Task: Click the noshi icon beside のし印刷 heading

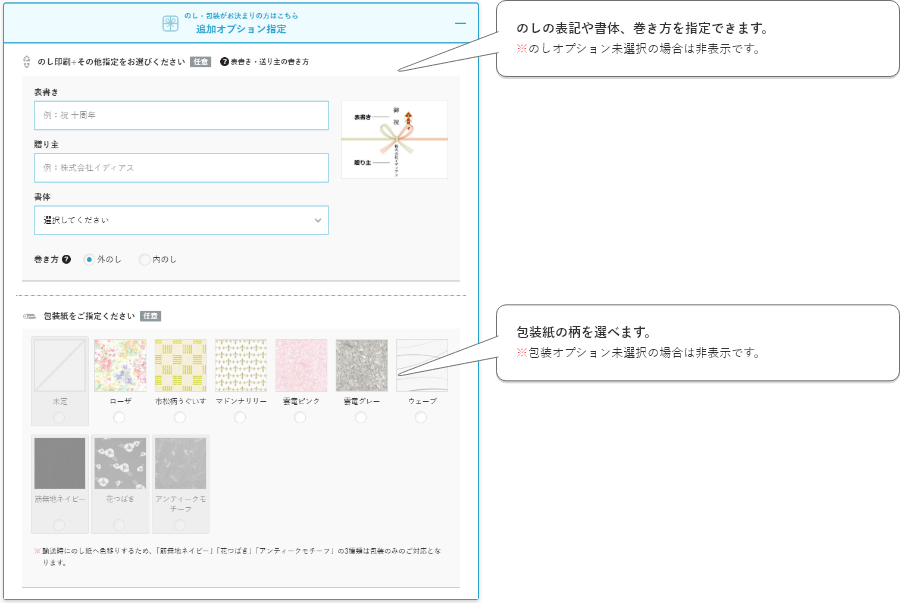Action: pos(27,62)
